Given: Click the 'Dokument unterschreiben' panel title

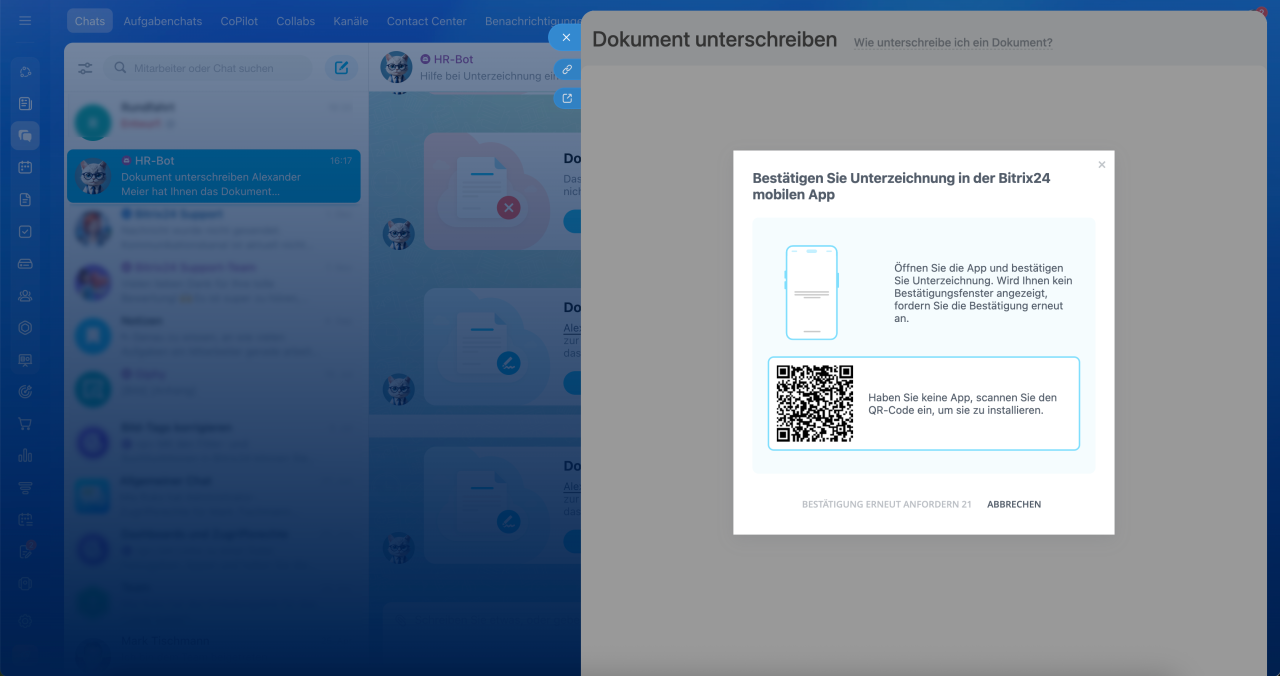Looking at the screenshot, I should click(715, 39).
